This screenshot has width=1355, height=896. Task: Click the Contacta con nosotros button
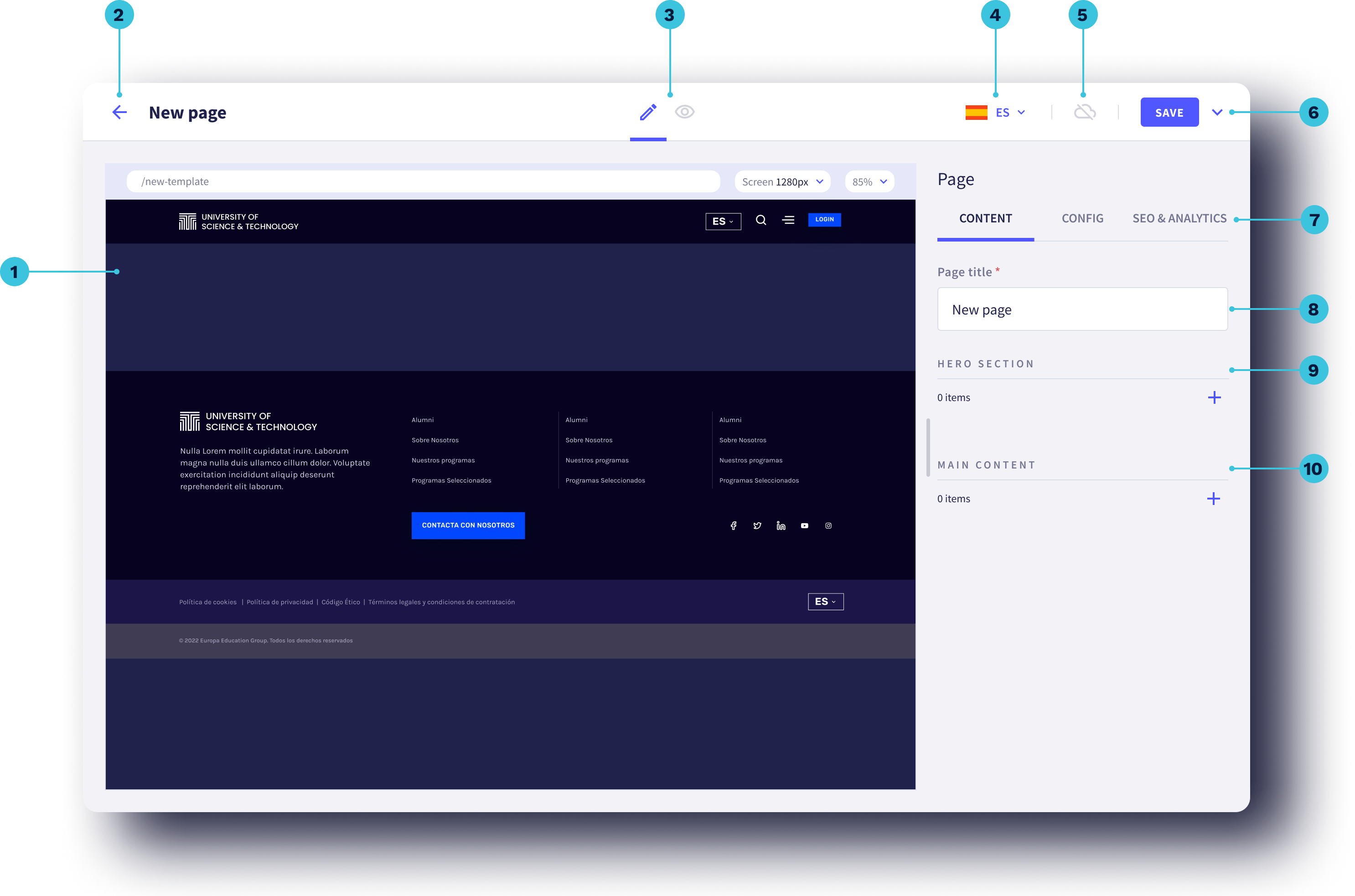click(x=468, y=525)
